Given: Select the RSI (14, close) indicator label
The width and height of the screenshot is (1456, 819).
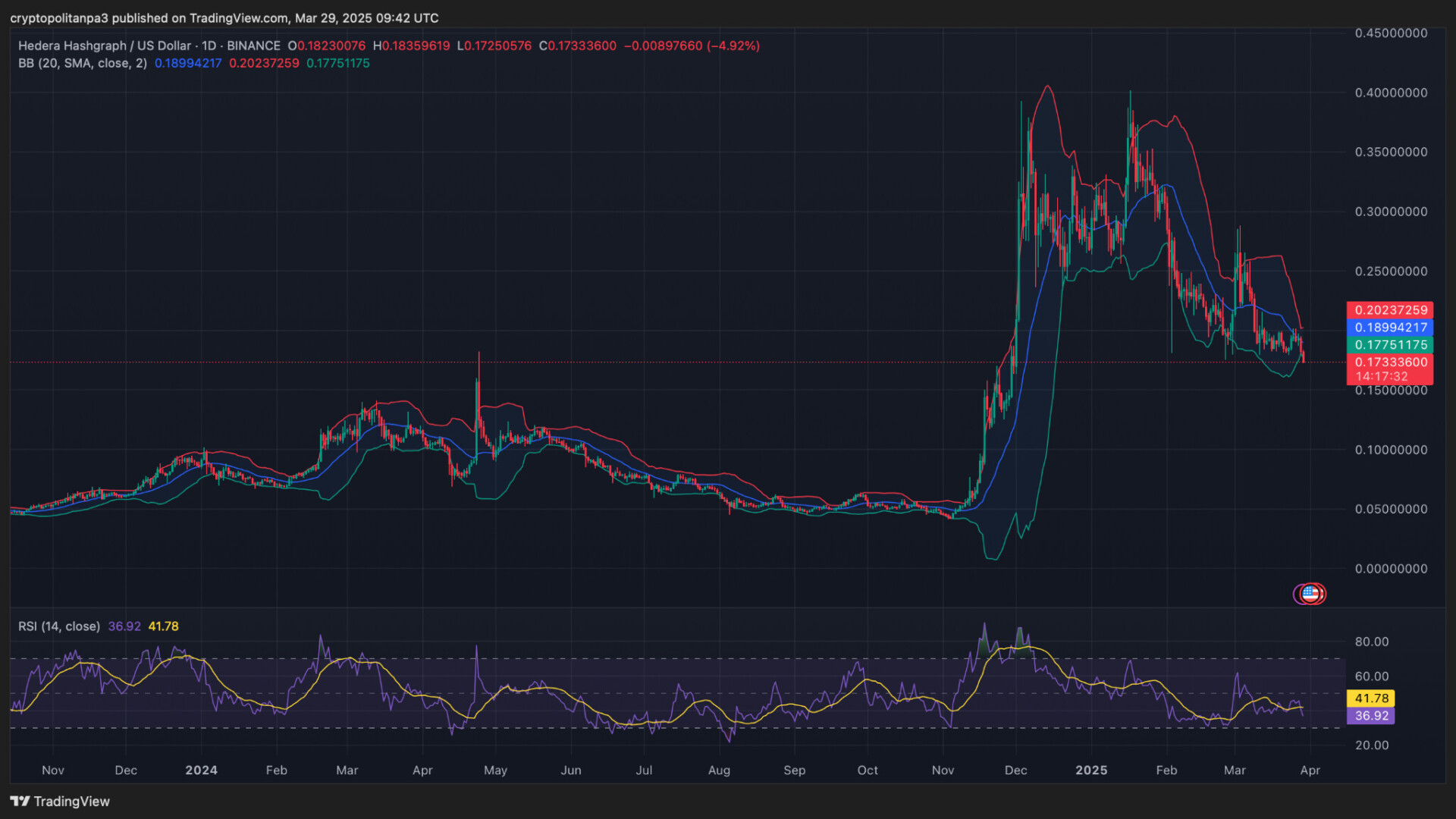Looking at the screenshot, I should click(59, 626).
